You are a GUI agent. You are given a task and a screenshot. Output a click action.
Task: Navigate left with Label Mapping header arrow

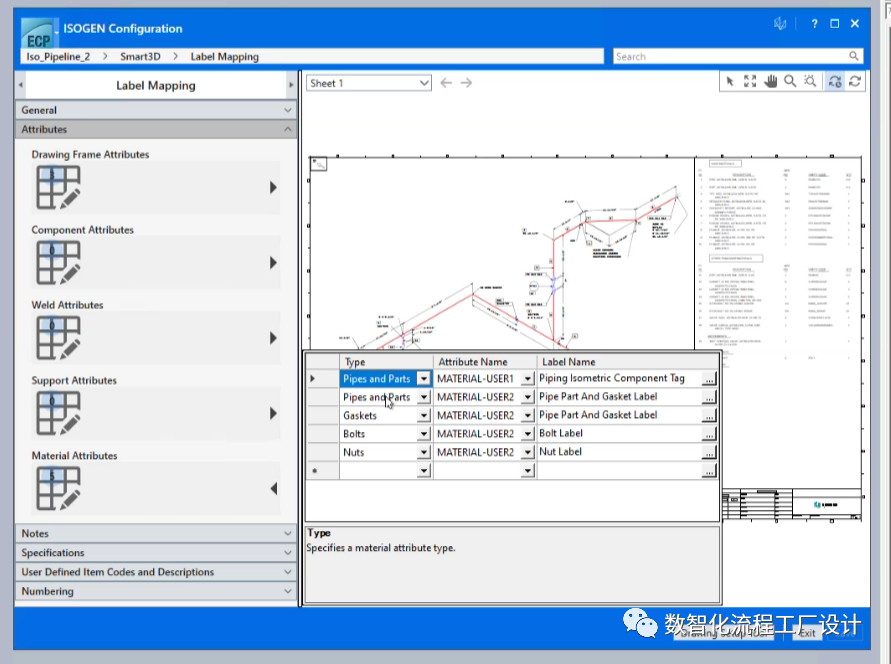tap(21, 85)
